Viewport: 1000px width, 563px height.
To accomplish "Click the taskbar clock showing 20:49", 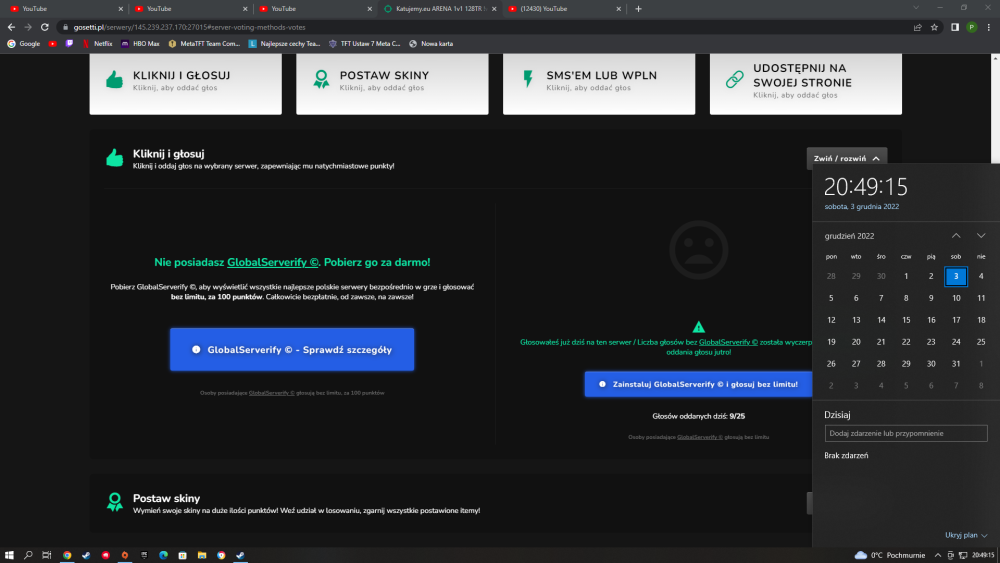I will [x=983, y=555].
